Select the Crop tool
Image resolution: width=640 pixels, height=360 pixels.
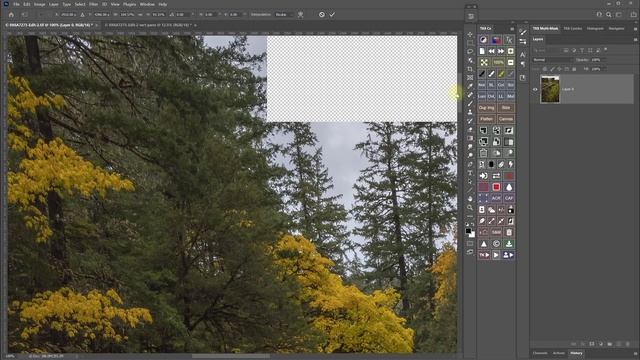[x=470, y=69]
